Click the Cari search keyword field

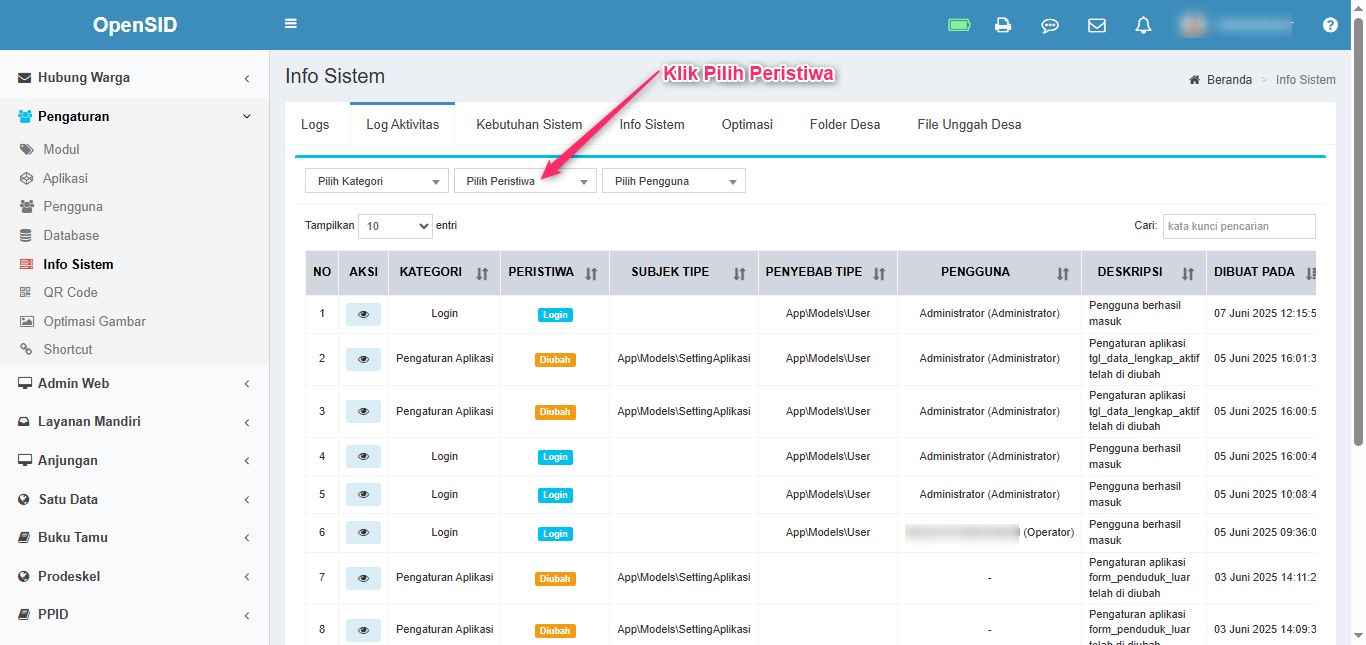tap(1239, 226)
